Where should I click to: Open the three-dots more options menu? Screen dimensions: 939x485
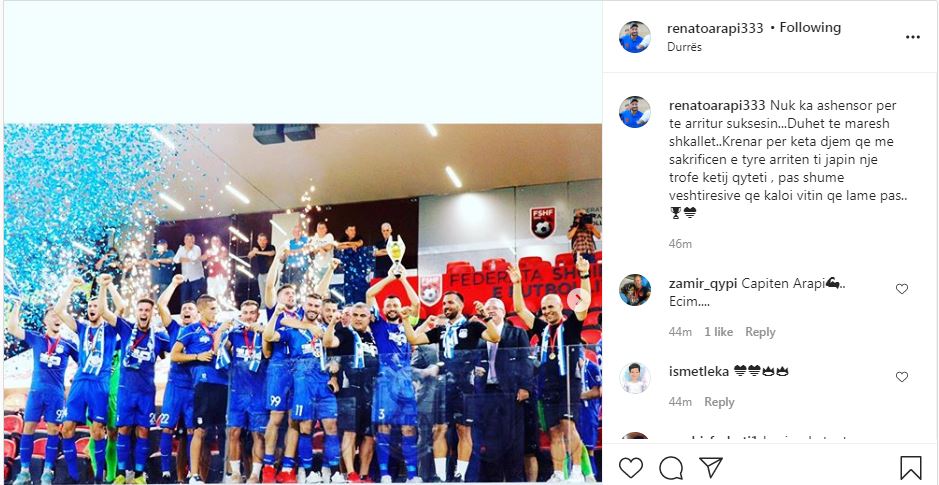tap(913, 37)
